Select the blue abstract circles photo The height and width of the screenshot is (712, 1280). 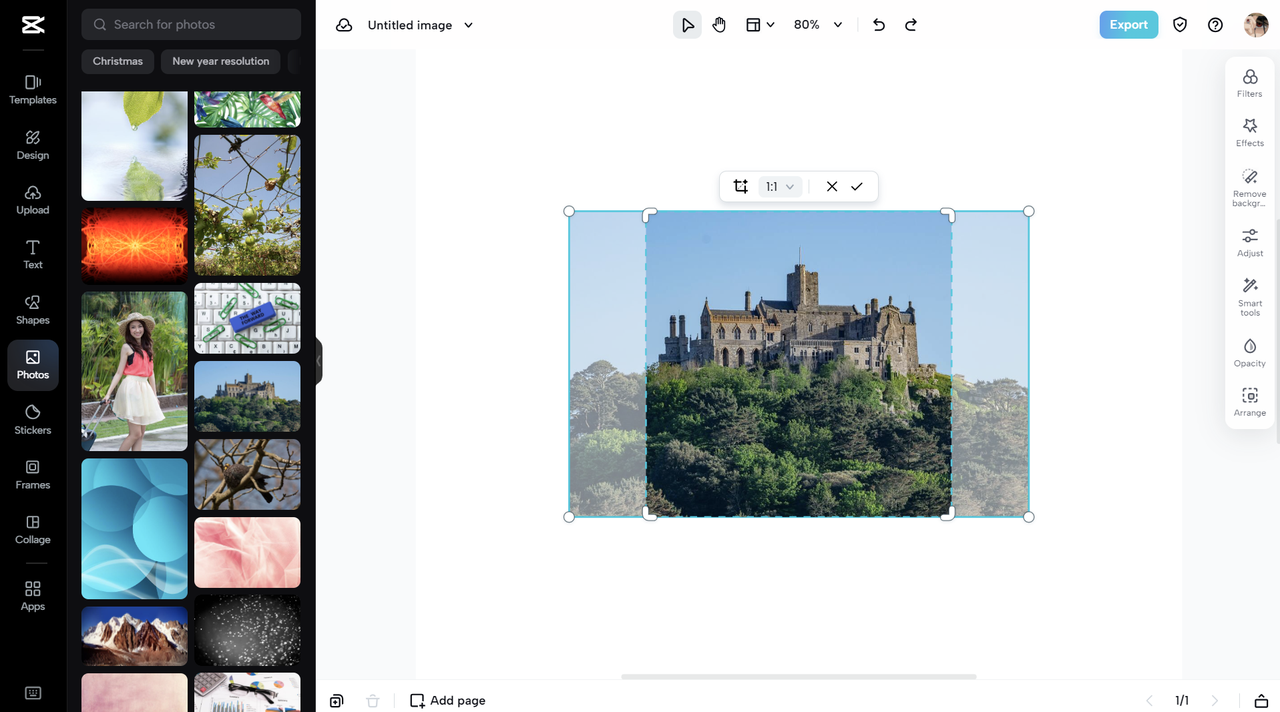point(134,529)
